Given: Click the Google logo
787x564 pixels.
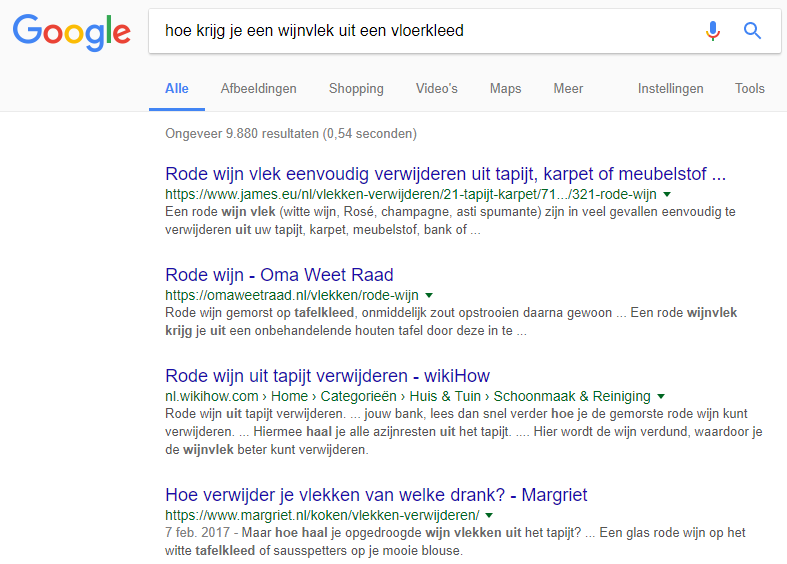Looking at the screenshot, I should pos(72,32).
